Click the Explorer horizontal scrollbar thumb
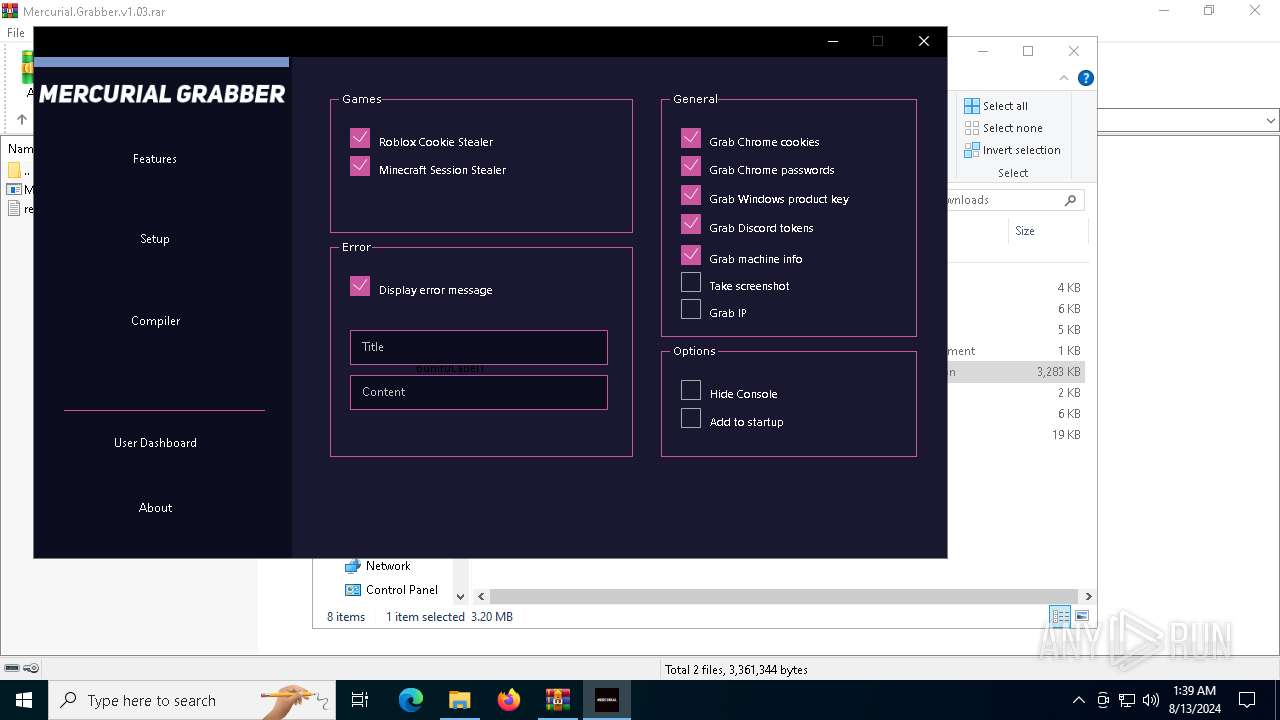 [x=784, y=596]
